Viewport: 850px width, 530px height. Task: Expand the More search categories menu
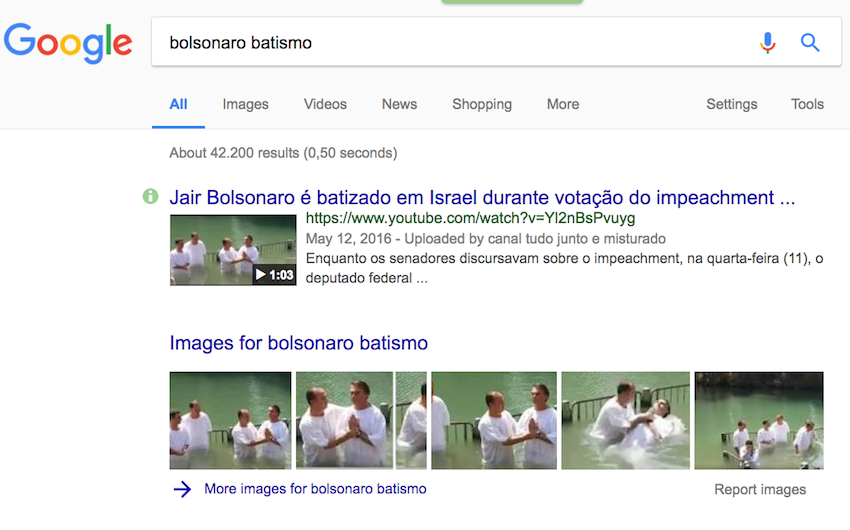click(x=562, y=104)
